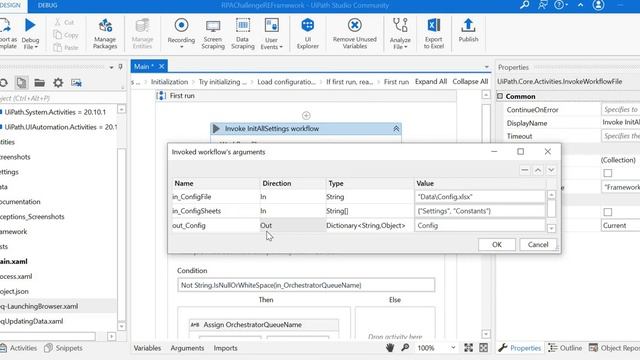
Task: Start the Recording tool
Action: (181, 34)
